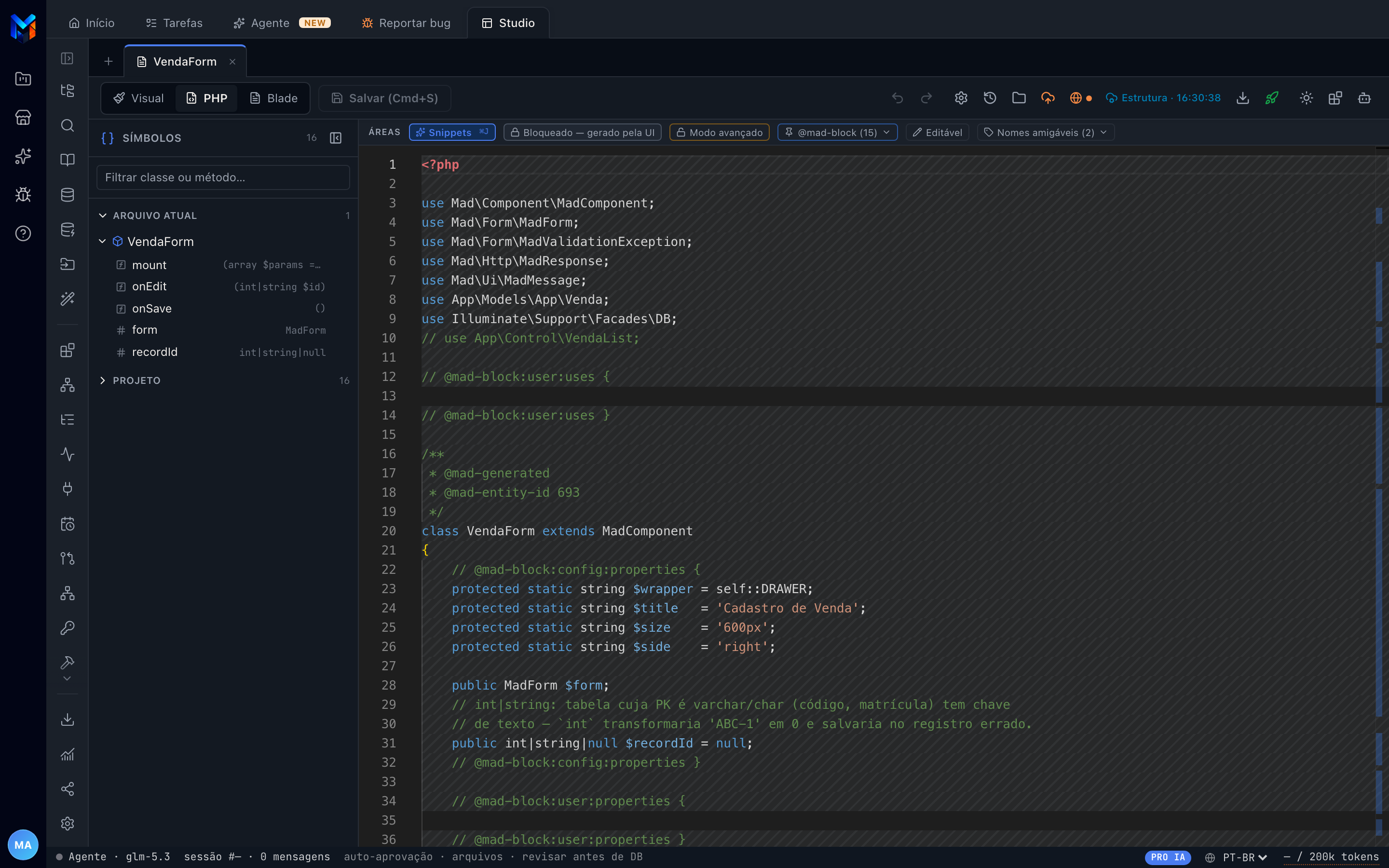Image resolution: width=1389 pixels, height=868 pixels.
Task: Click the download icon in editor toolbar
Action: (x=1243, y=98)
